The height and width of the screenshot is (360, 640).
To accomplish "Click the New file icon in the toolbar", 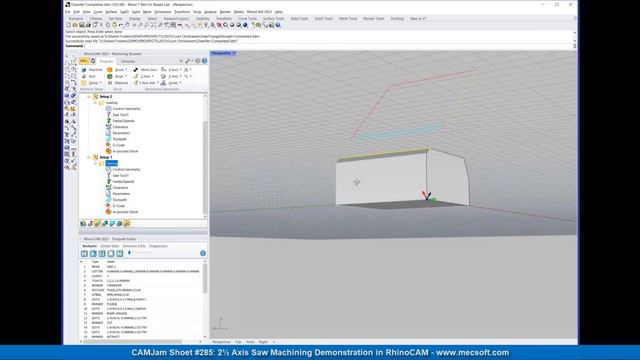I will (x=69, y=25).
